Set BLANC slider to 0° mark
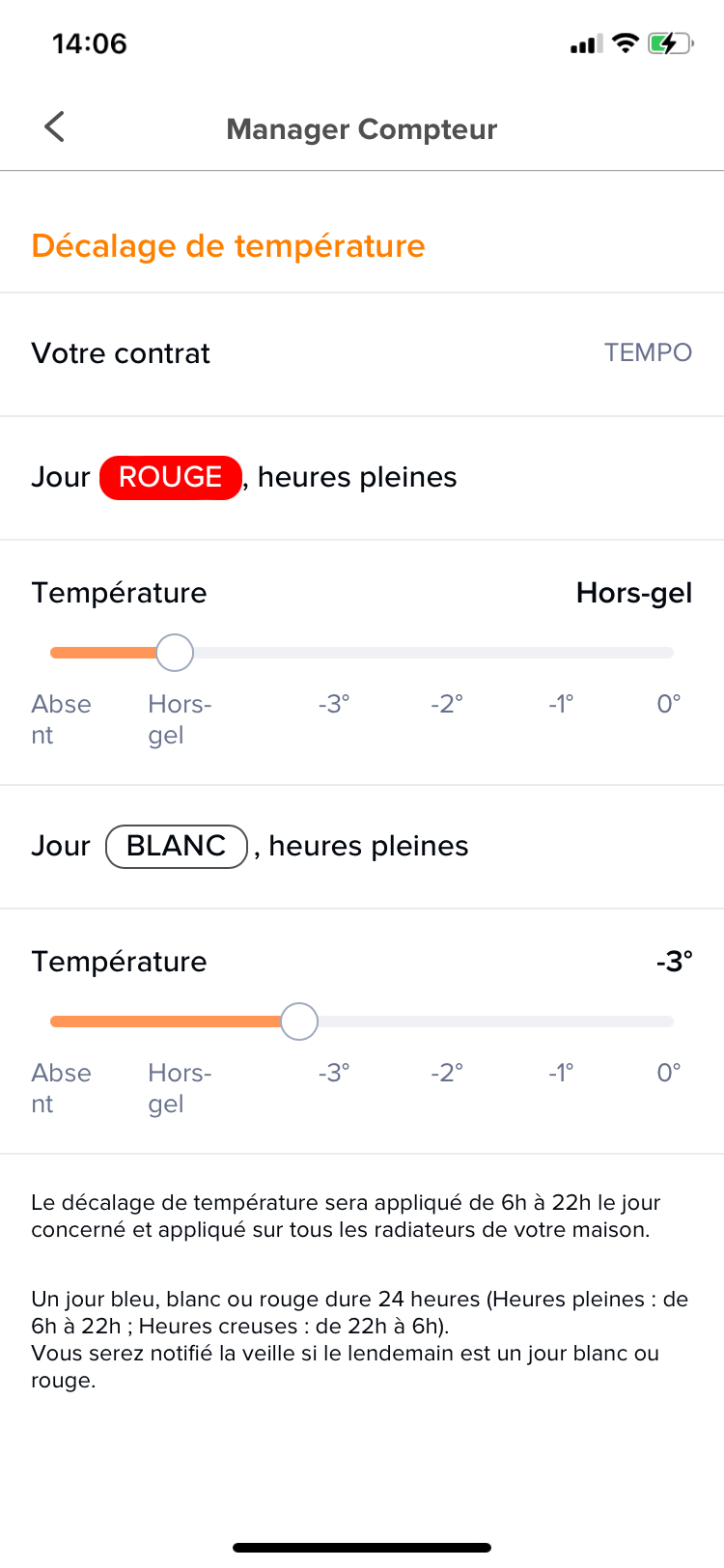 672,1022
